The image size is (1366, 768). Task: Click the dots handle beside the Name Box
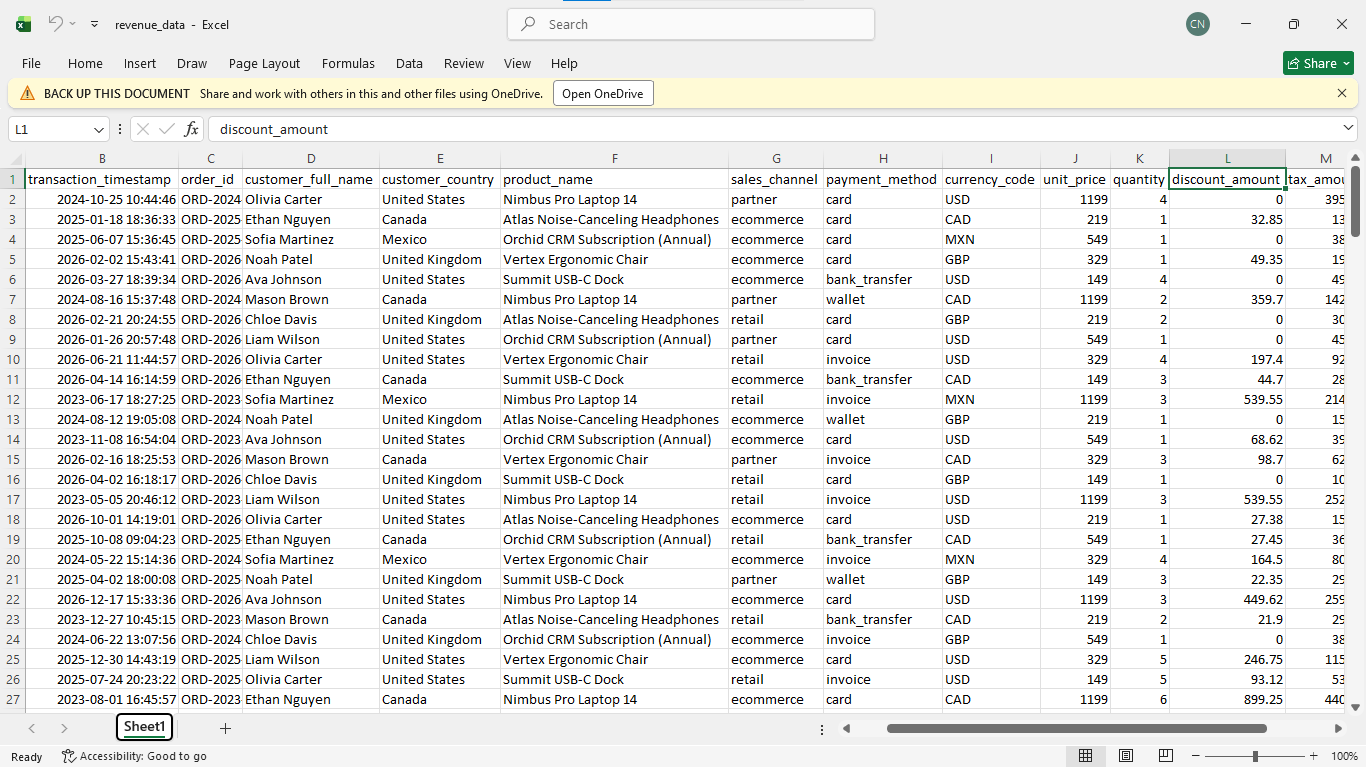(x=120, y=129)
